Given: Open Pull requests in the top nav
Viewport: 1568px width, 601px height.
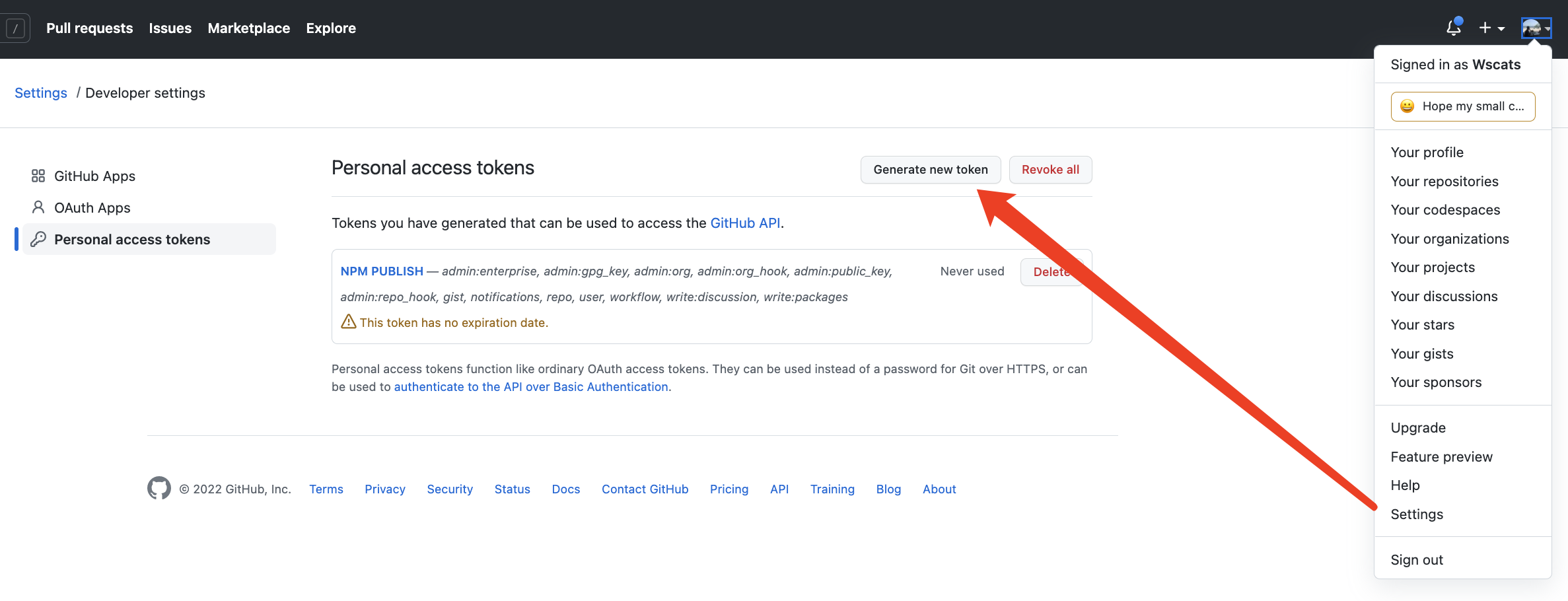Looking at the screenshot, I should tap(89, 28).
